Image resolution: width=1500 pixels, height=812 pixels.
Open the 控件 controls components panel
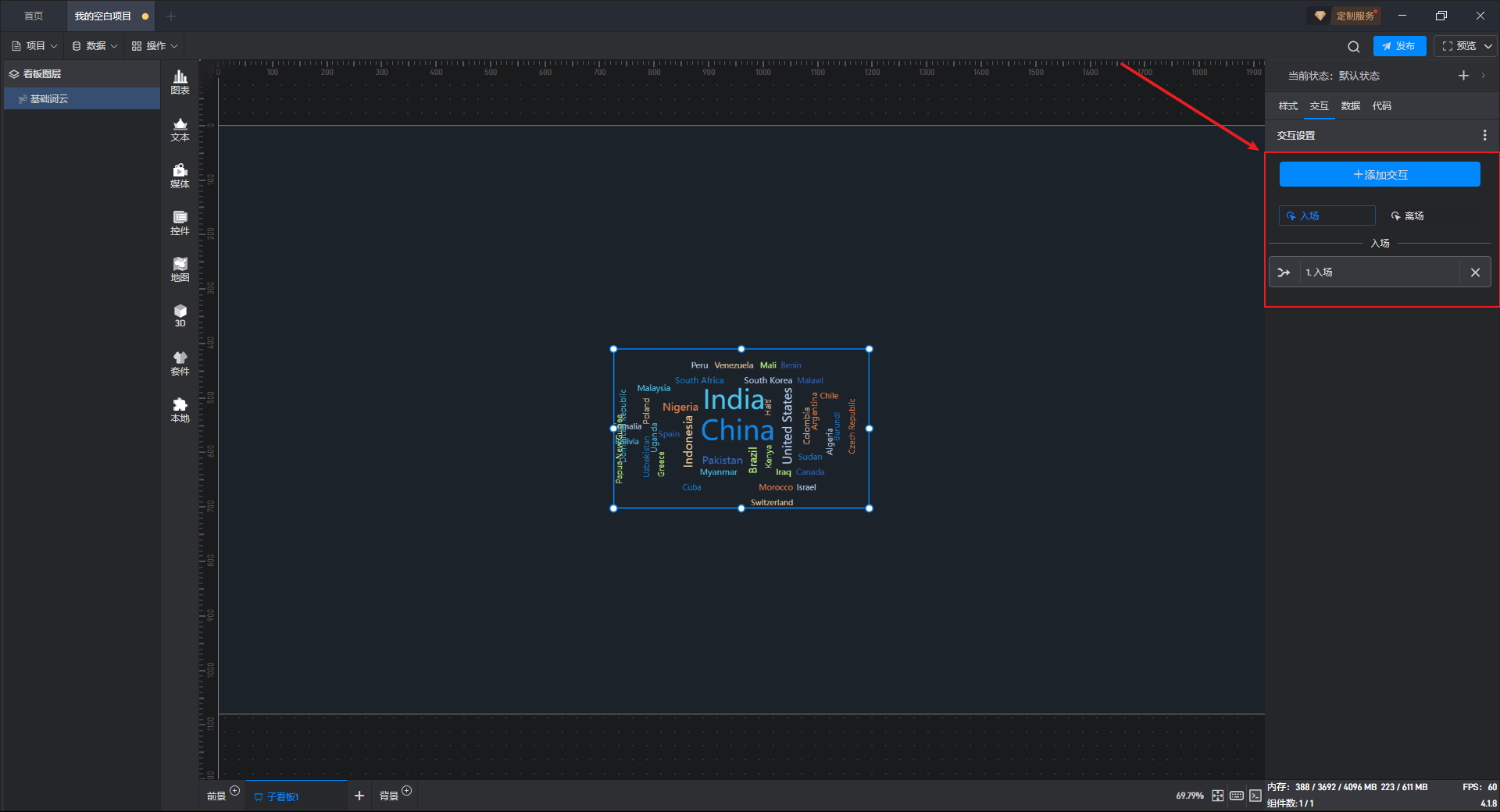coord(180,223)
